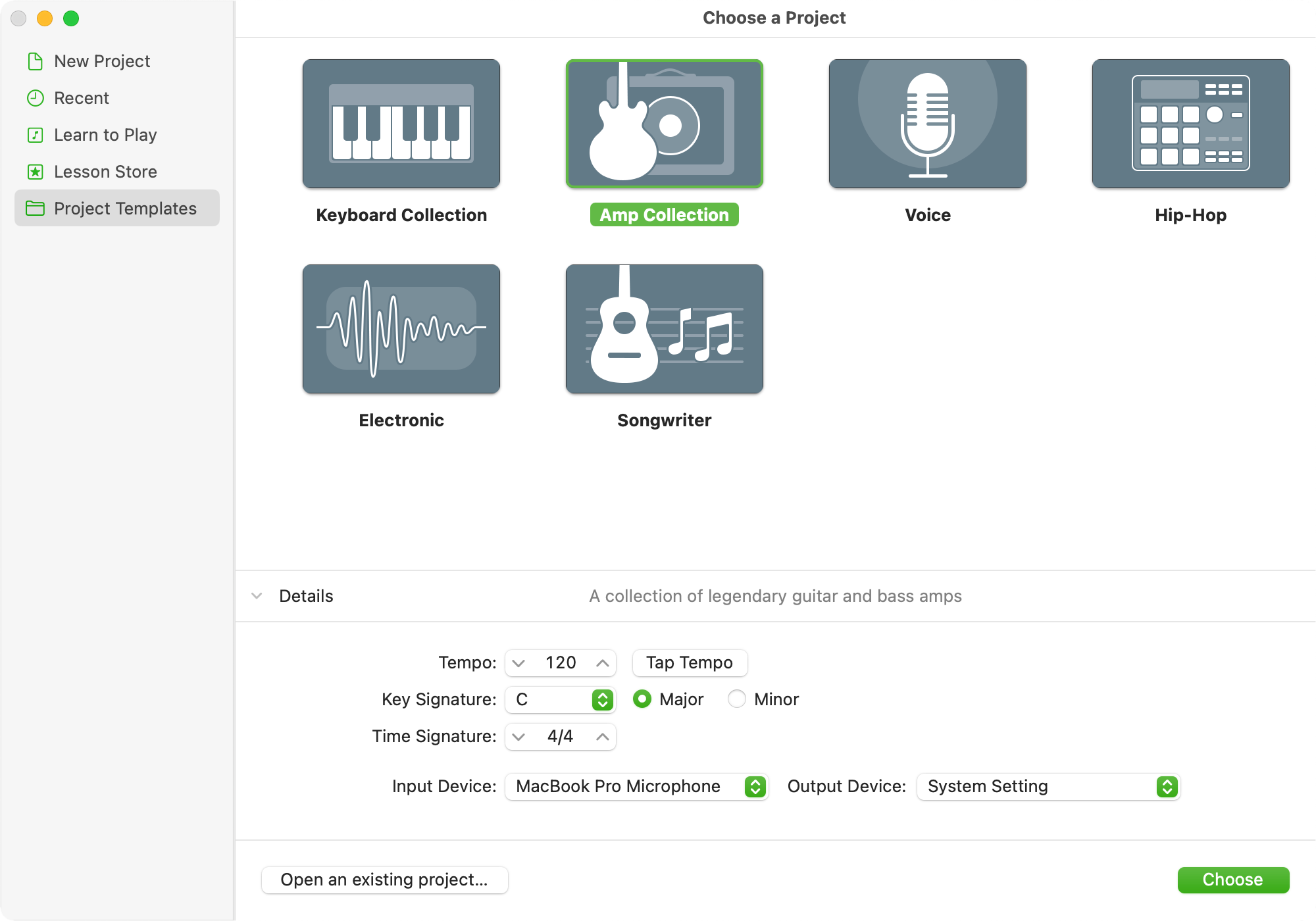Go to Learn to Play section

pyautogui.click(x=117, y=135)
